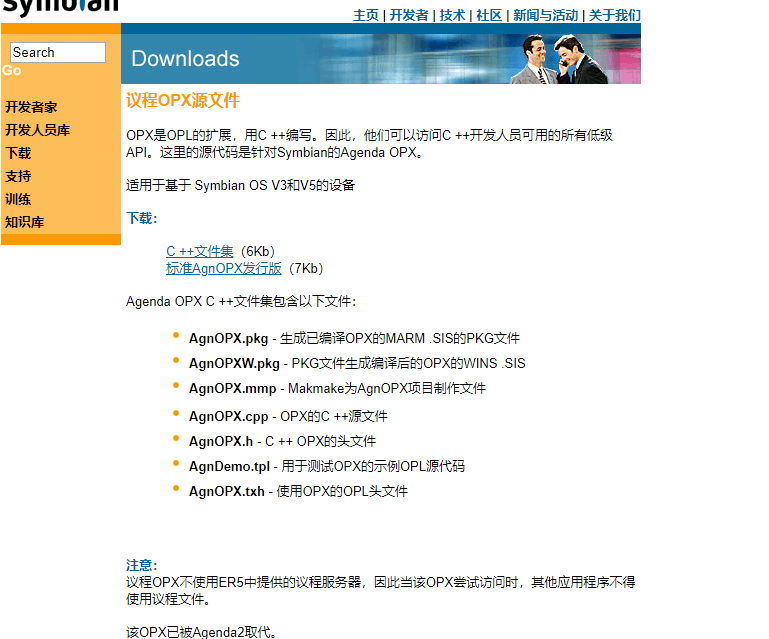
Task: Open the 主页 navigation link
Action: tap(366, 16)
